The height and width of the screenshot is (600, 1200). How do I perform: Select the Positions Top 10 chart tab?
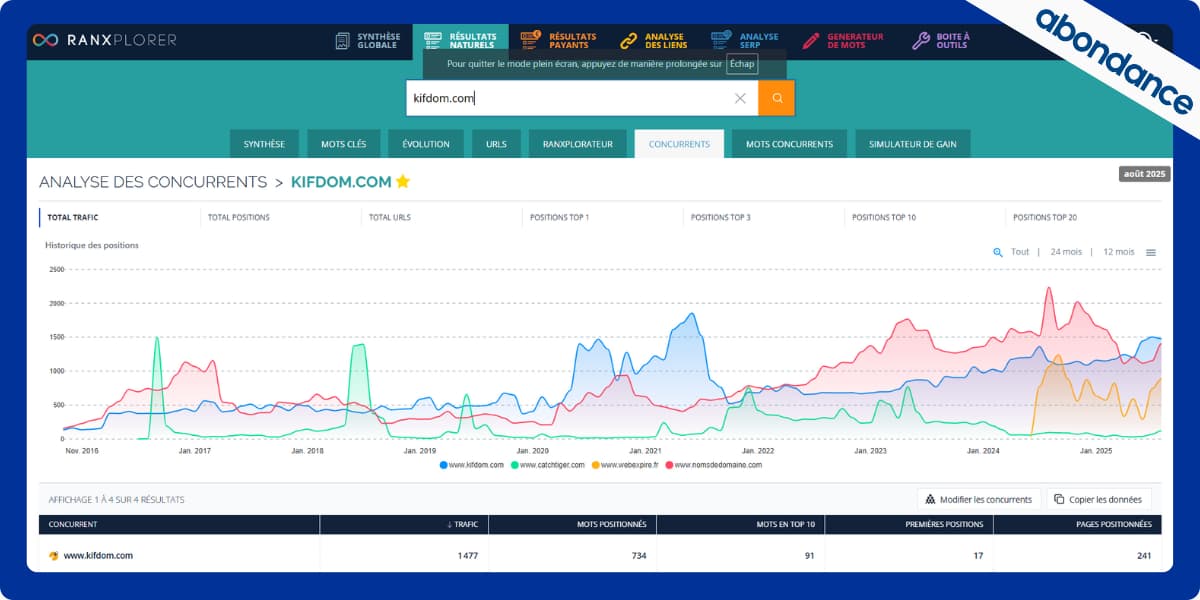click(883, 217)
